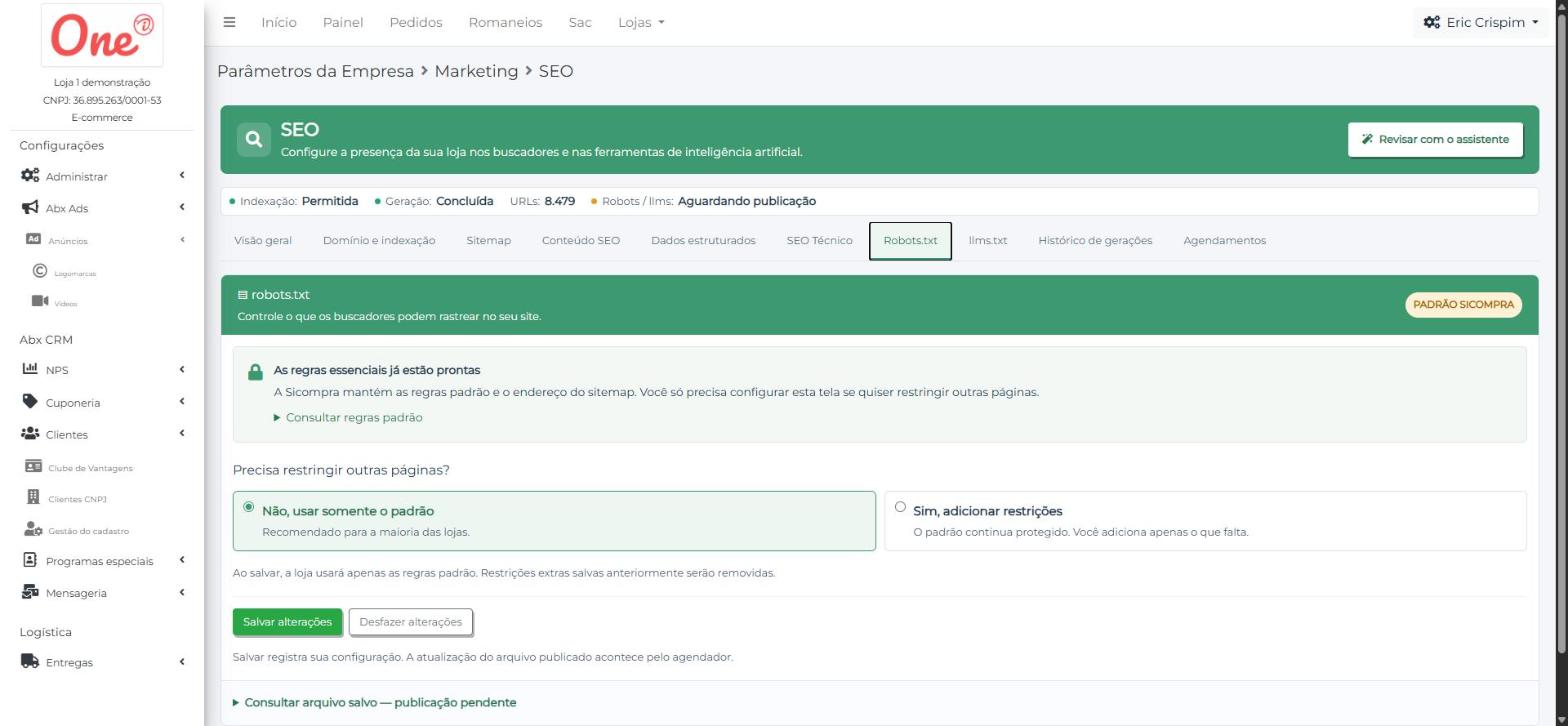Click the Vídeos camera icon
The image size is (1568, 726).
point(40,301)
